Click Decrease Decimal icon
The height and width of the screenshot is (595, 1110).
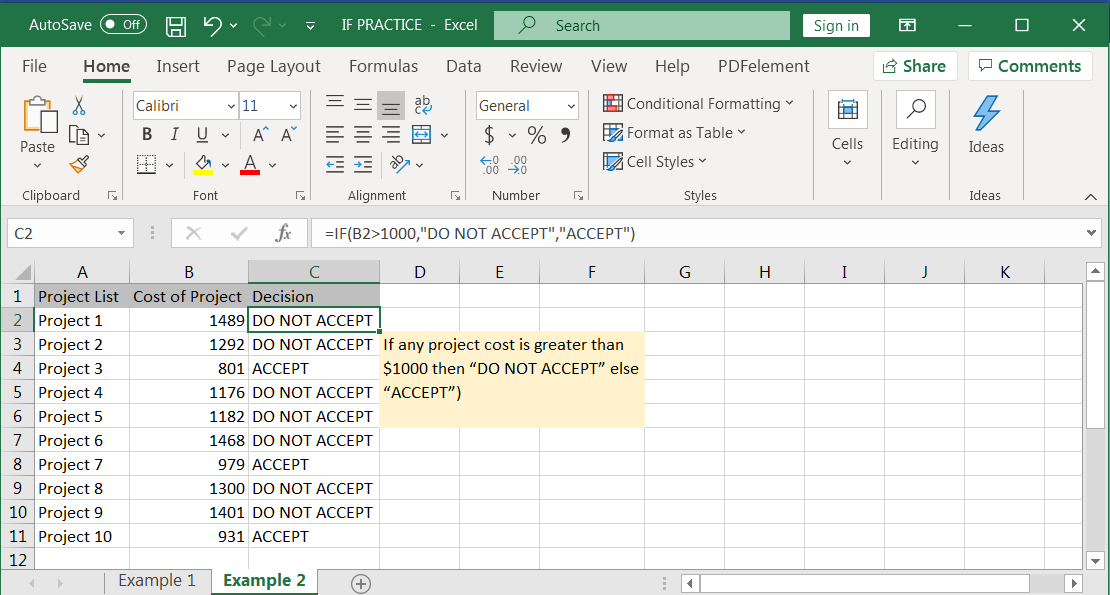tap(518, 166)
